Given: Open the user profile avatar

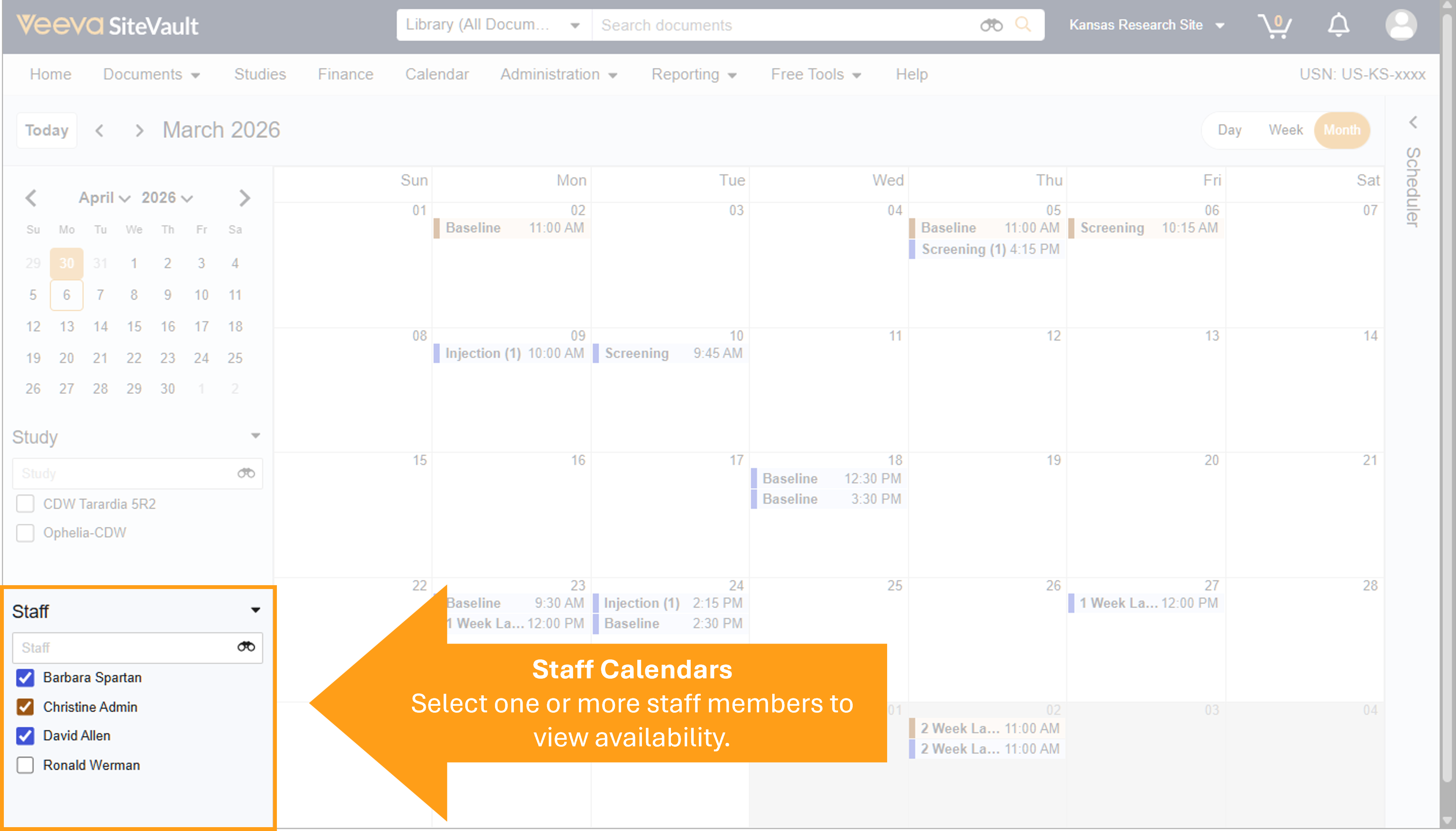Looking at the screenshot, I should pyautogui.click(x=1401, y=26).
